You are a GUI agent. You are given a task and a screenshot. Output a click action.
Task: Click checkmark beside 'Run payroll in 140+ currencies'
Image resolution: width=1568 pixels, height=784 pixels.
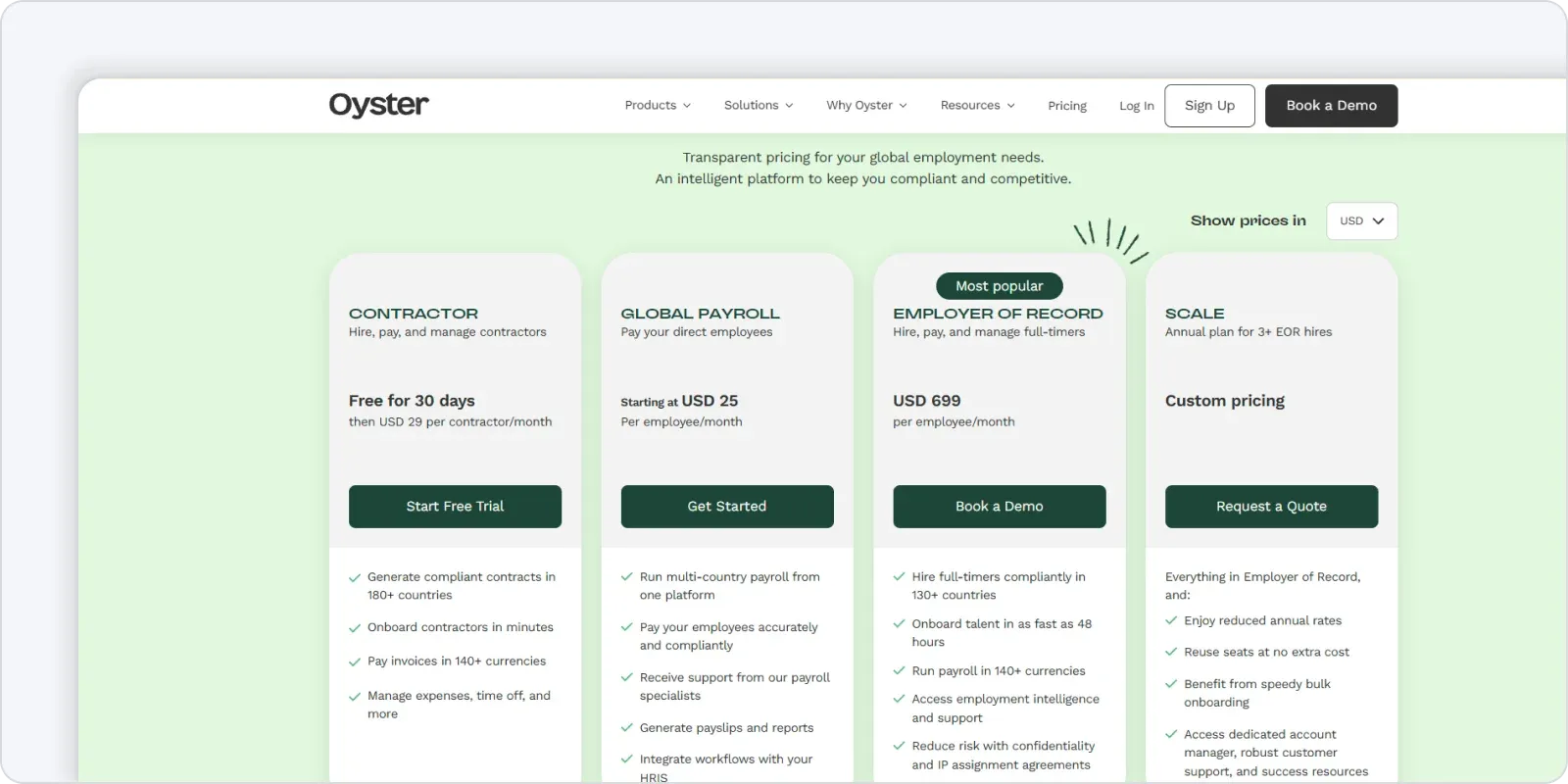899,671
